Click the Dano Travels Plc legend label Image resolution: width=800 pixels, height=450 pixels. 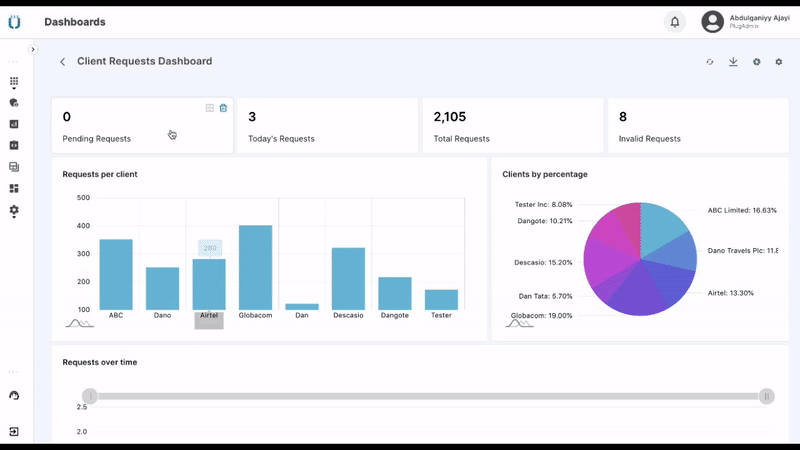click(x=742, y=251)
